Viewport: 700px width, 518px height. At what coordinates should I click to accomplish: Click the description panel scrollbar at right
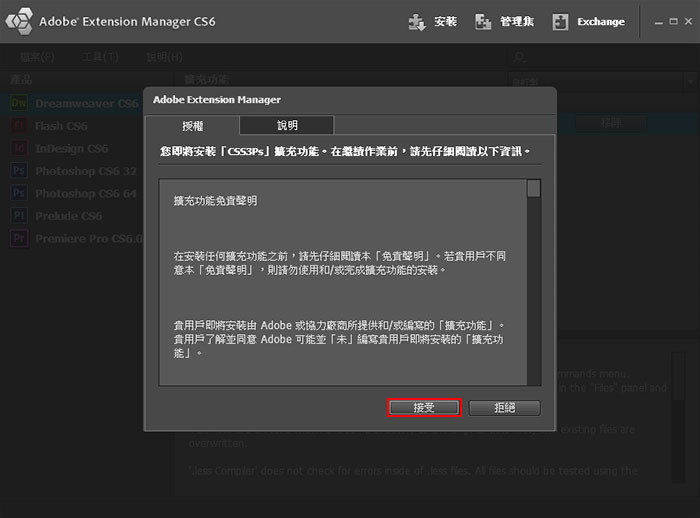[x=678, y=417]
